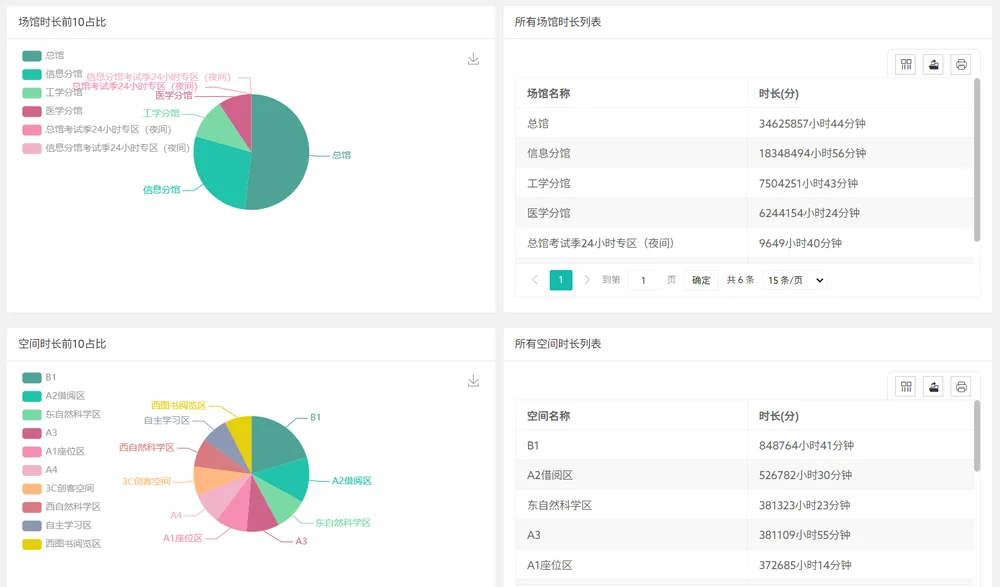Select the 9649小时40分钟 duration cell
1000x587 pixels.
(x=861, y=243)
